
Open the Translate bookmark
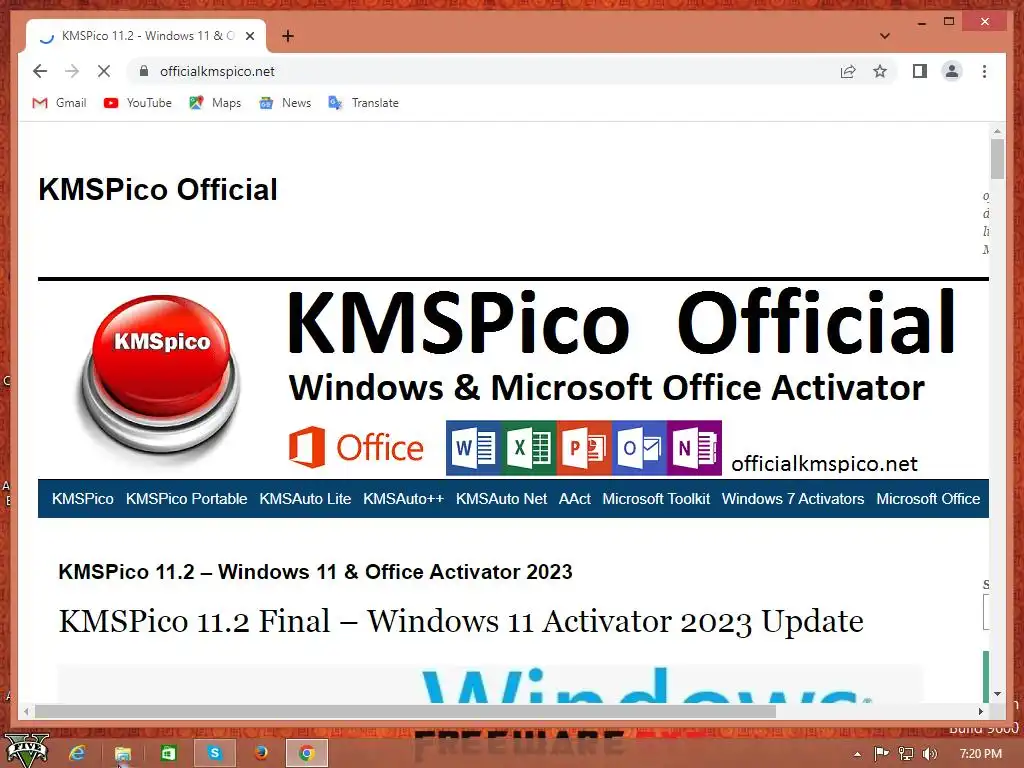[x=363, y=103]
